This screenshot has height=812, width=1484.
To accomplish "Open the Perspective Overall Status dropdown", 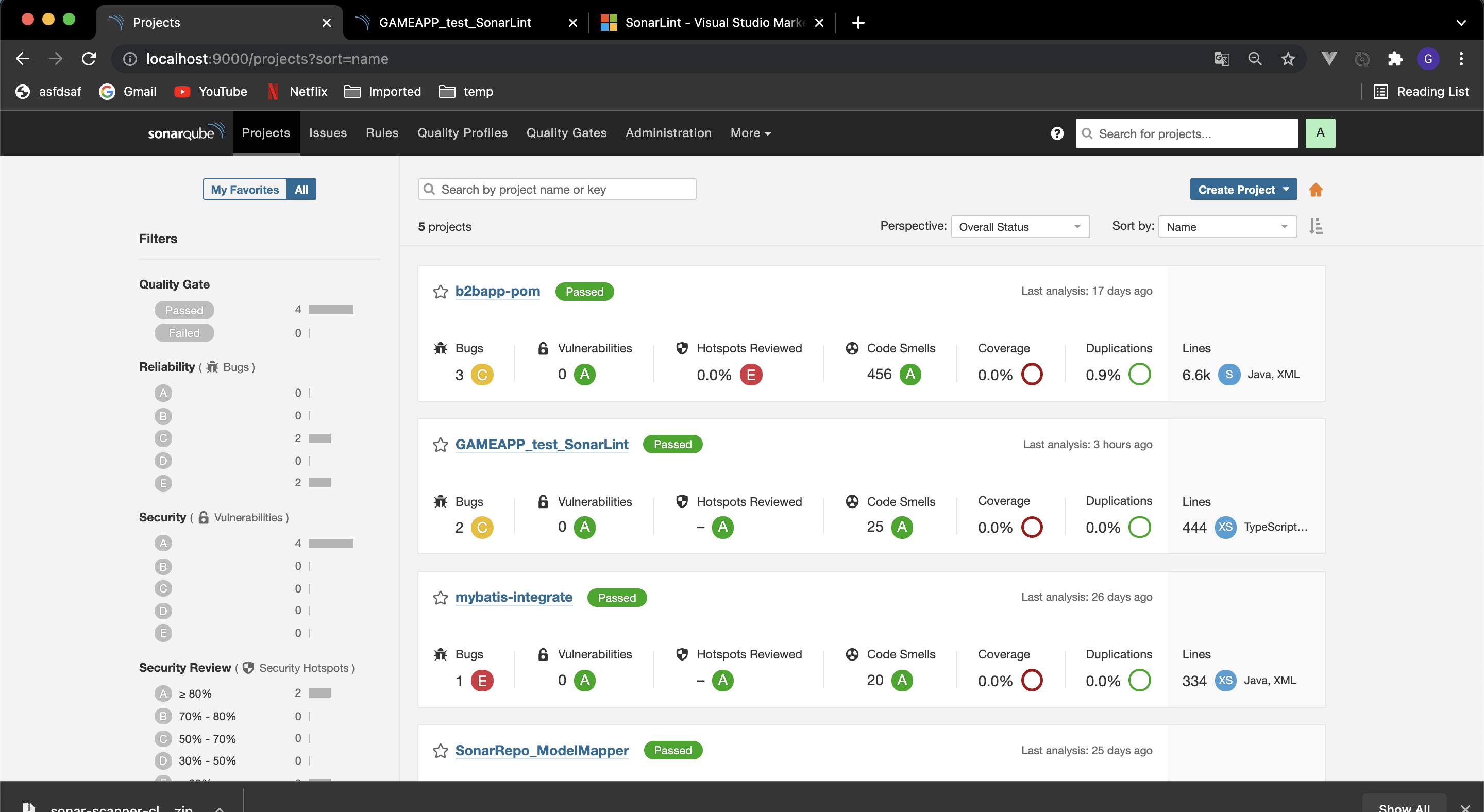I will pos(1020,226).
